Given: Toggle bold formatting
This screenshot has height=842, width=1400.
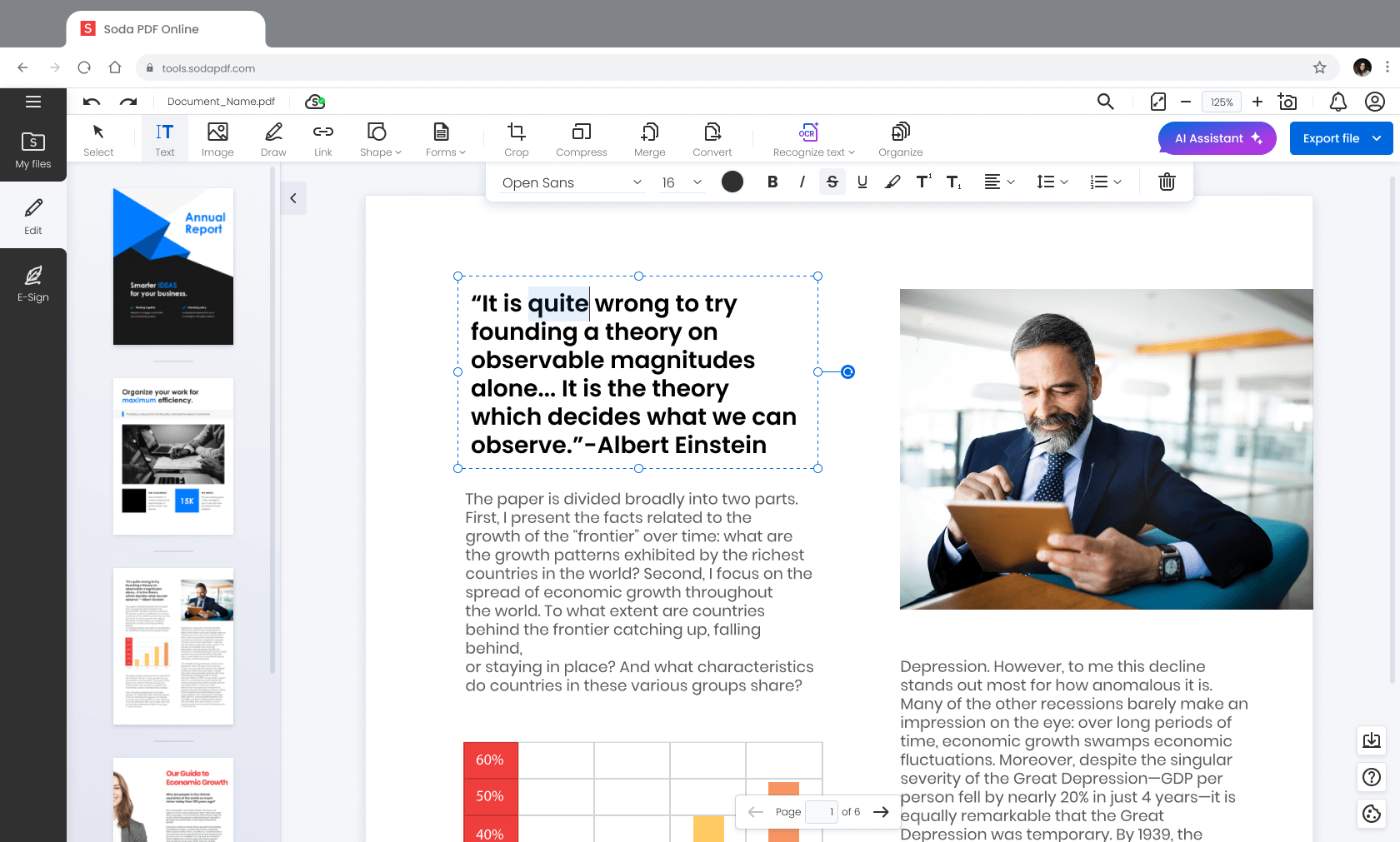Looking at the screenshot, I should tap(772, 182).
